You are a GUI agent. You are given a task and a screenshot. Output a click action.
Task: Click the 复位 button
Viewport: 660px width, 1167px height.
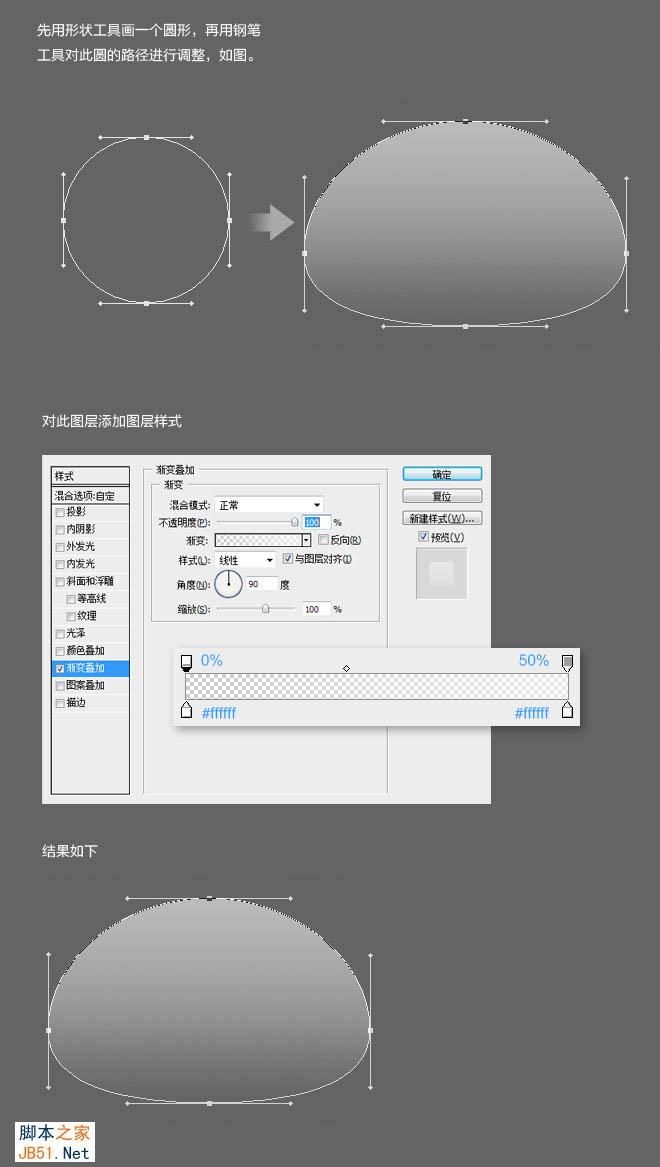pos(442,496)
